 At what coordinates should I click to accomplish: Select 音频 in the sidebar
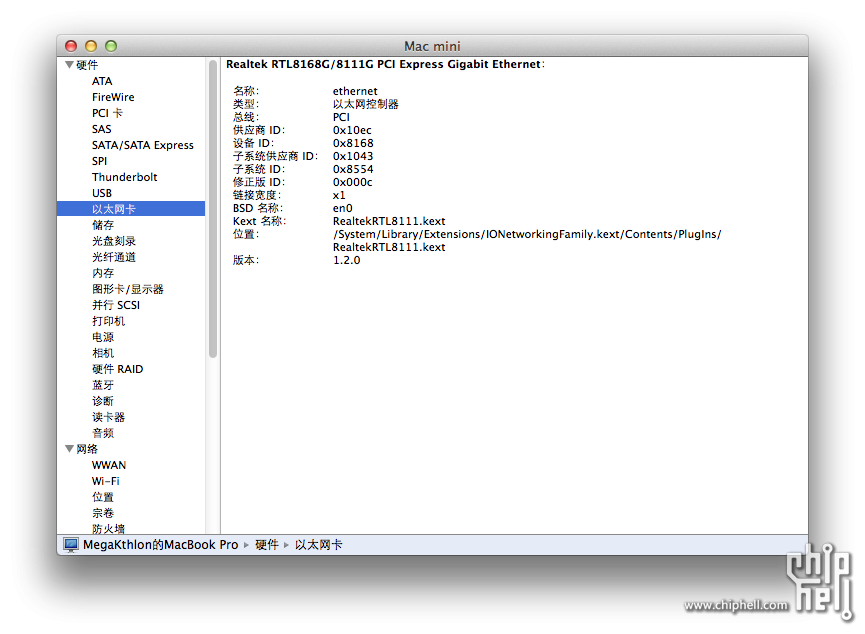[x=103, y=433]
